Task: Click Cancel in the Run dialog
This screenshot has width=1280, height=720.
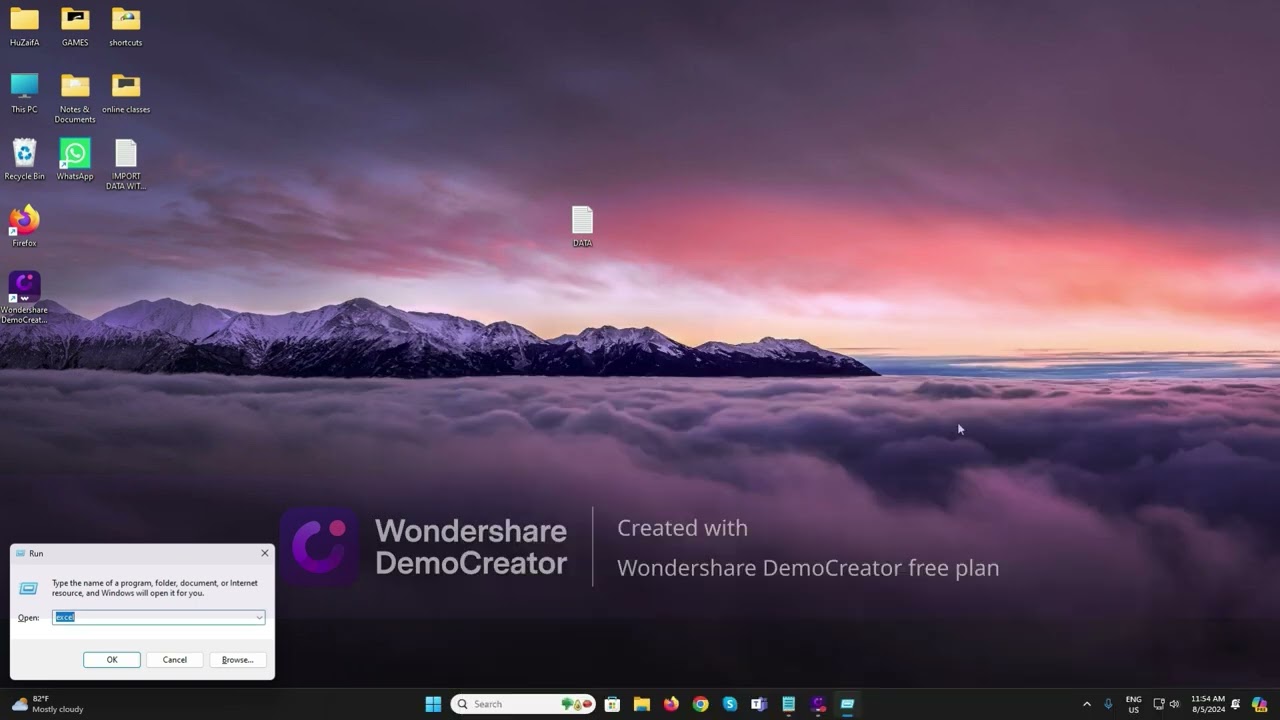Action: 175,660
